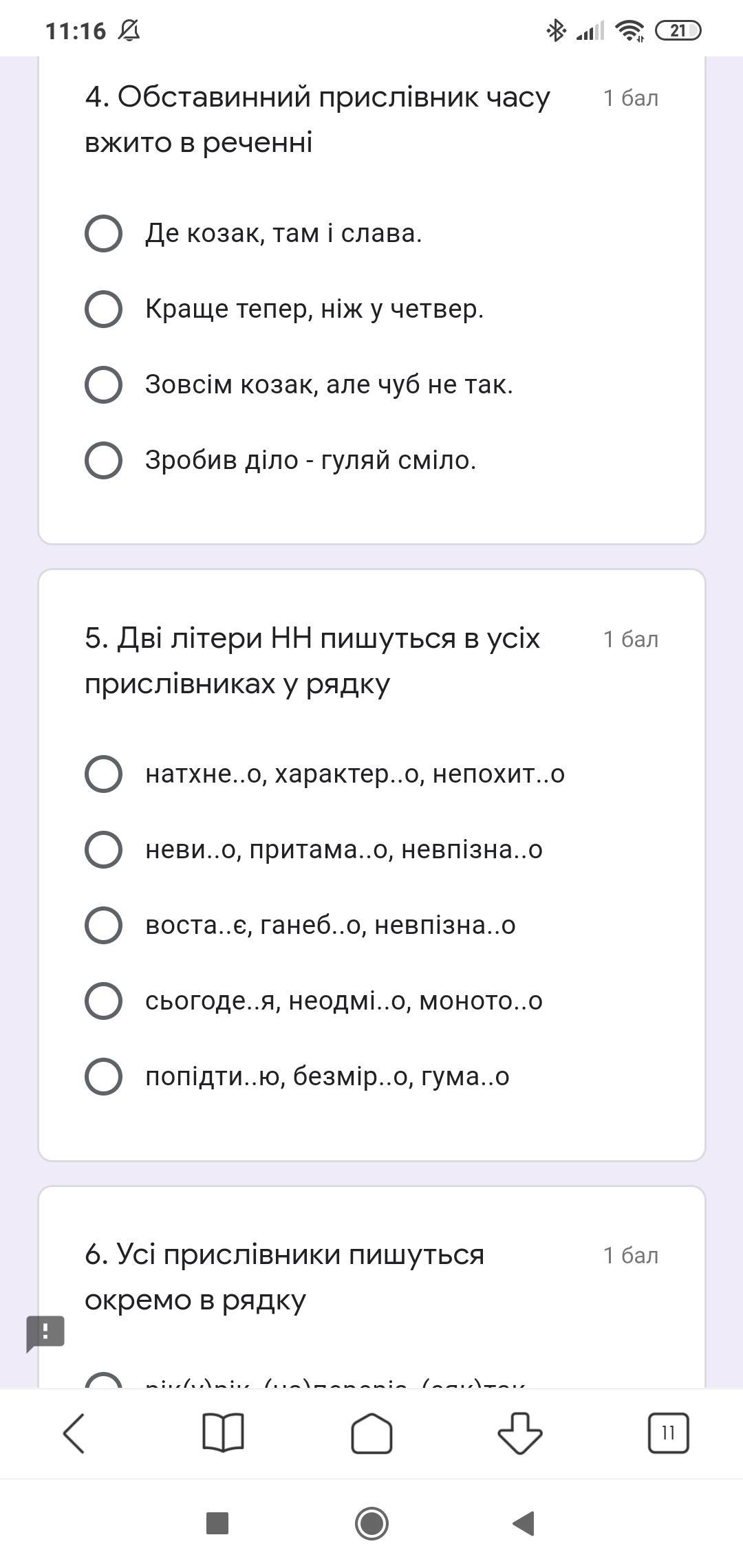Choose option "Зовсім козак, але чуб не так."

coord(104,384)
